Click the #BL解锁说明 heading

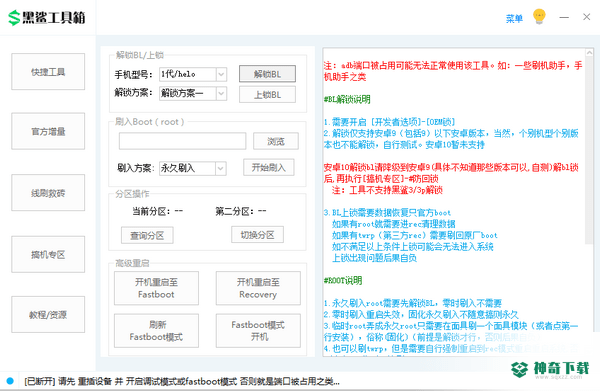click(x=347, y=99)
